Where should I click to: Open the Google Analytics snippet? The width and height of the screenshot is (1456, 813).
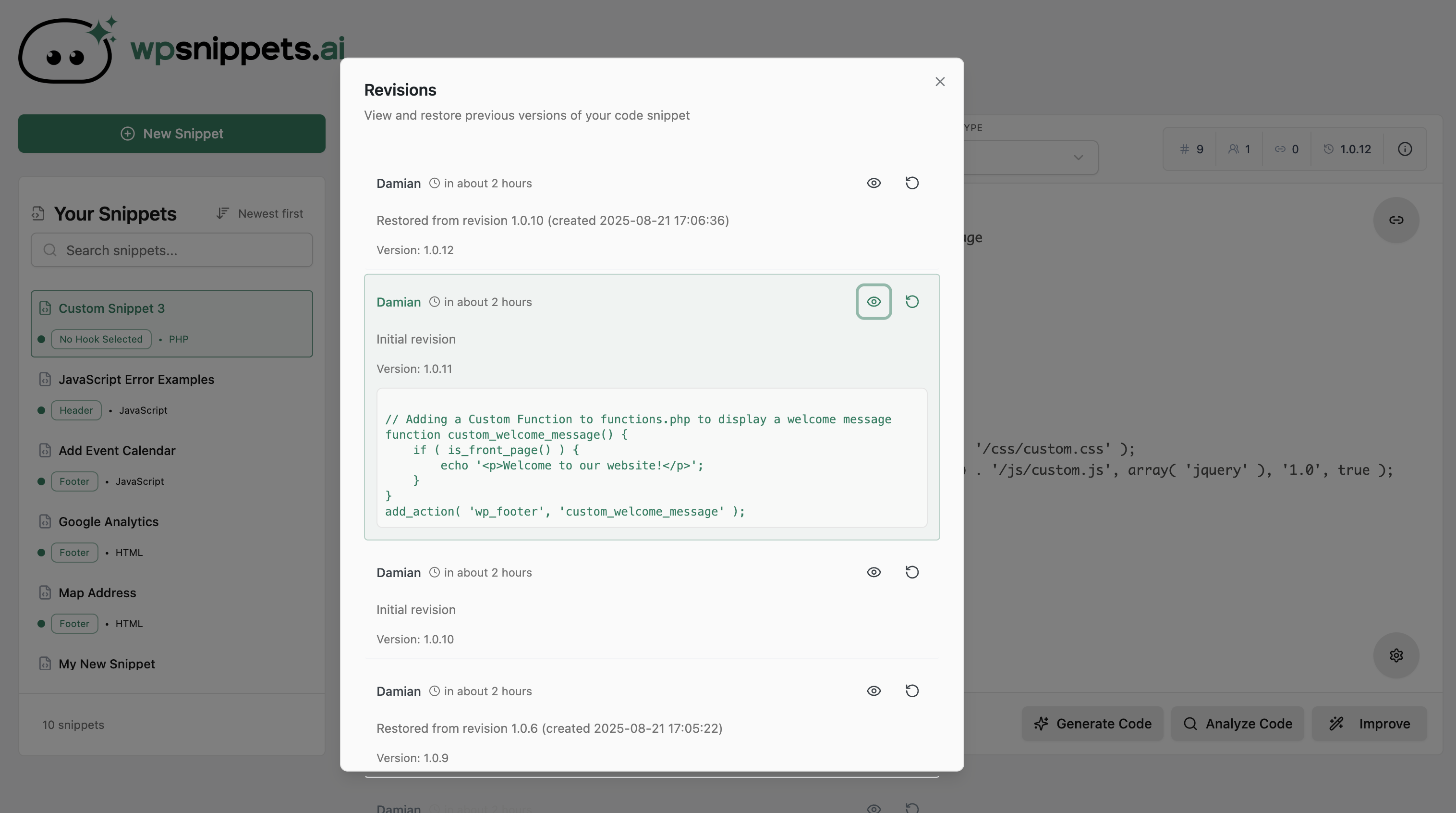tap(109, 522)
